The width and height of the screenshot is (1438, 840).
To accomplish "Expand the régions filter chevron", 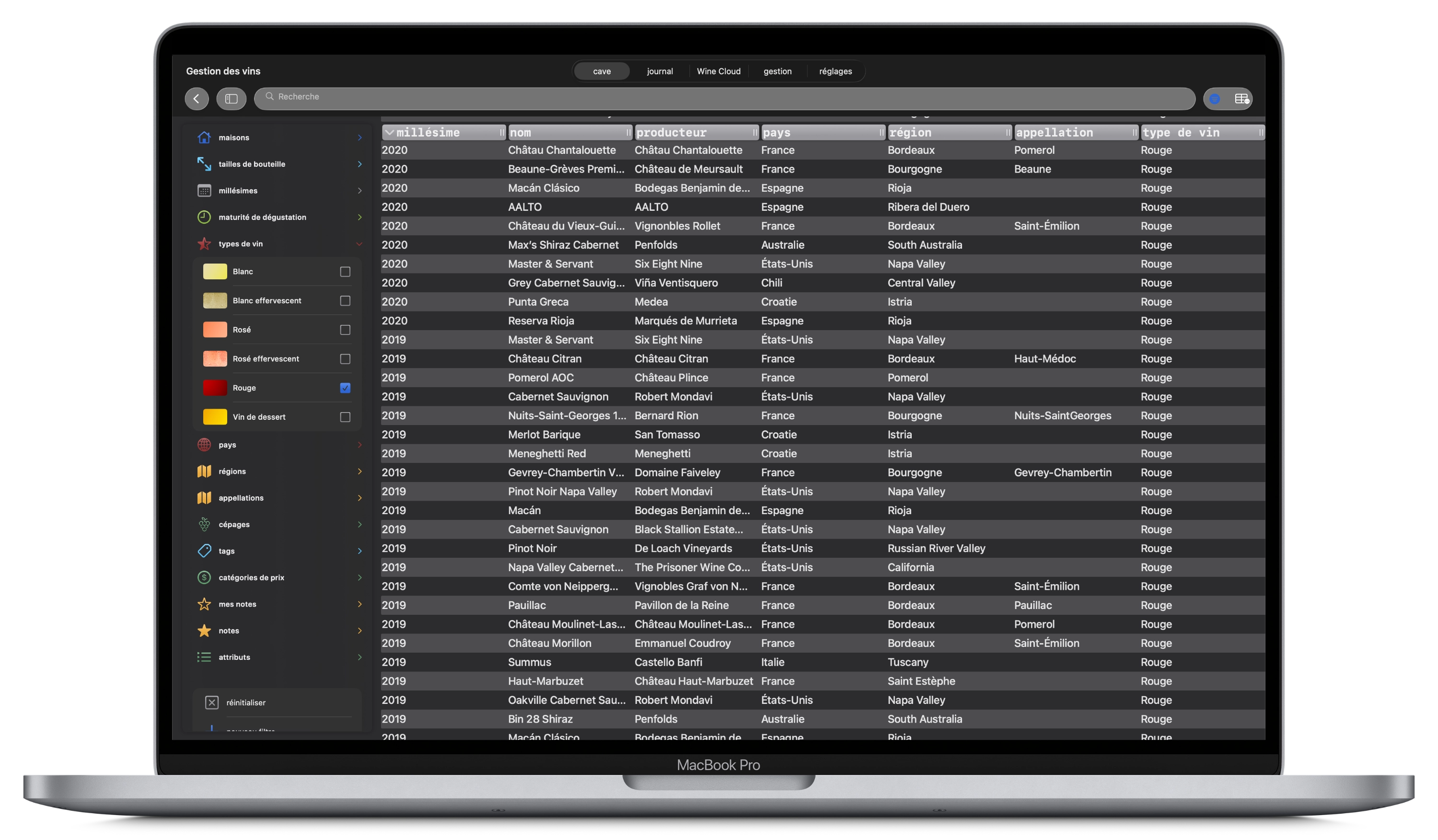I will (x=359, y=471).
